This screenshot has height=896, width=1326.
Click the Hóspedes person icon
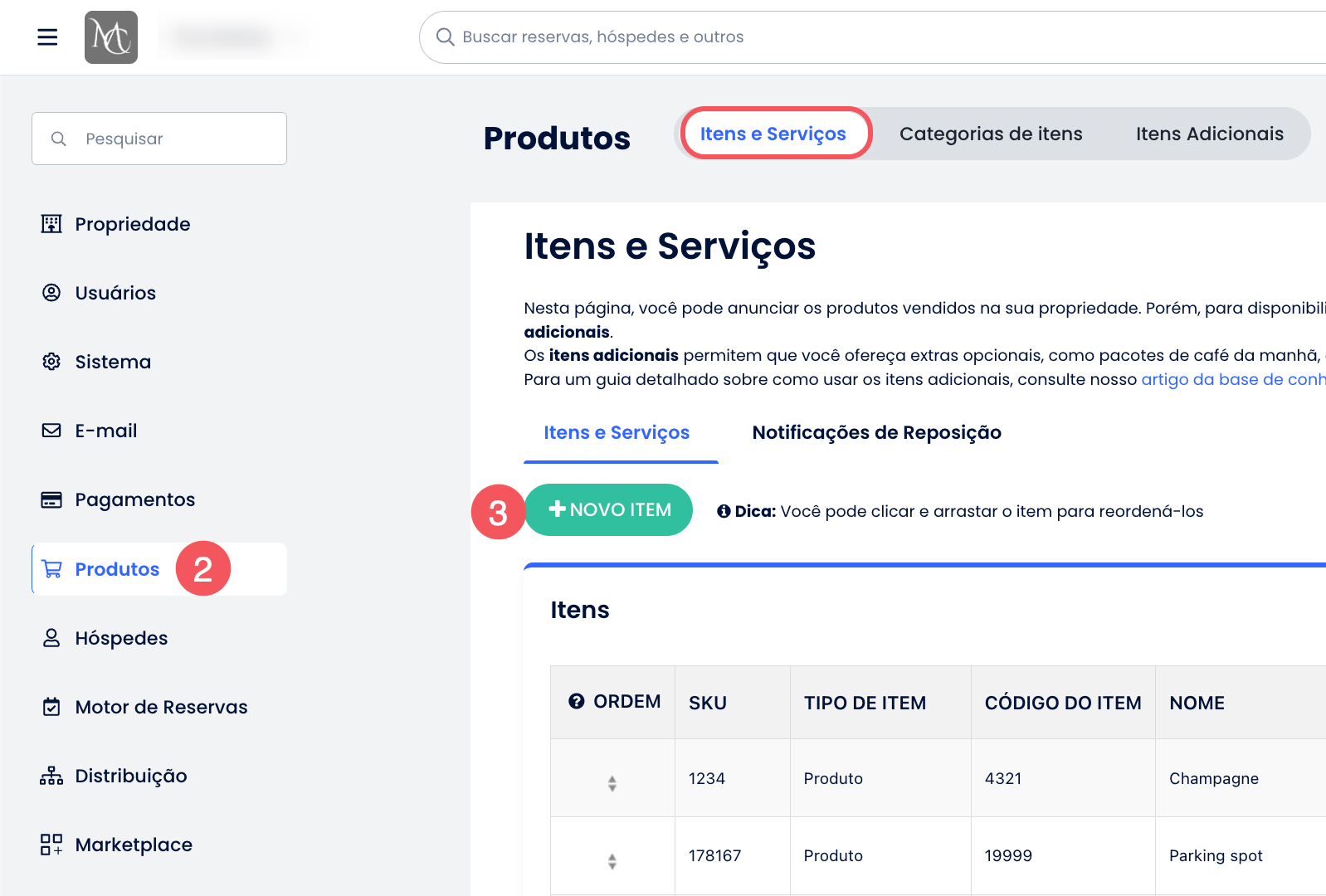[51, 638]
